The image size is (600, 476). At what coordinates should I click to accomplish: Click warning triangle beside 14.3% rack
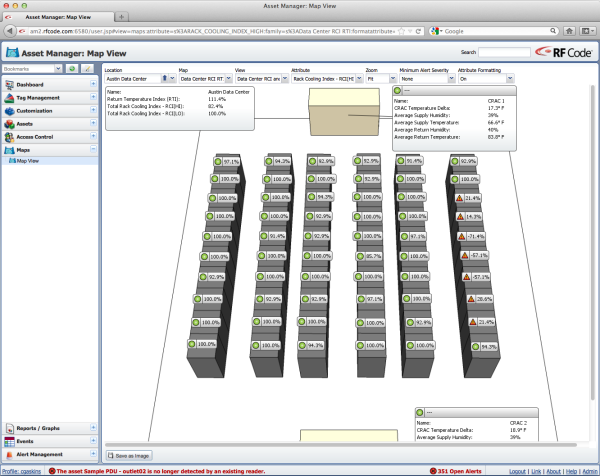coord(460,217)
